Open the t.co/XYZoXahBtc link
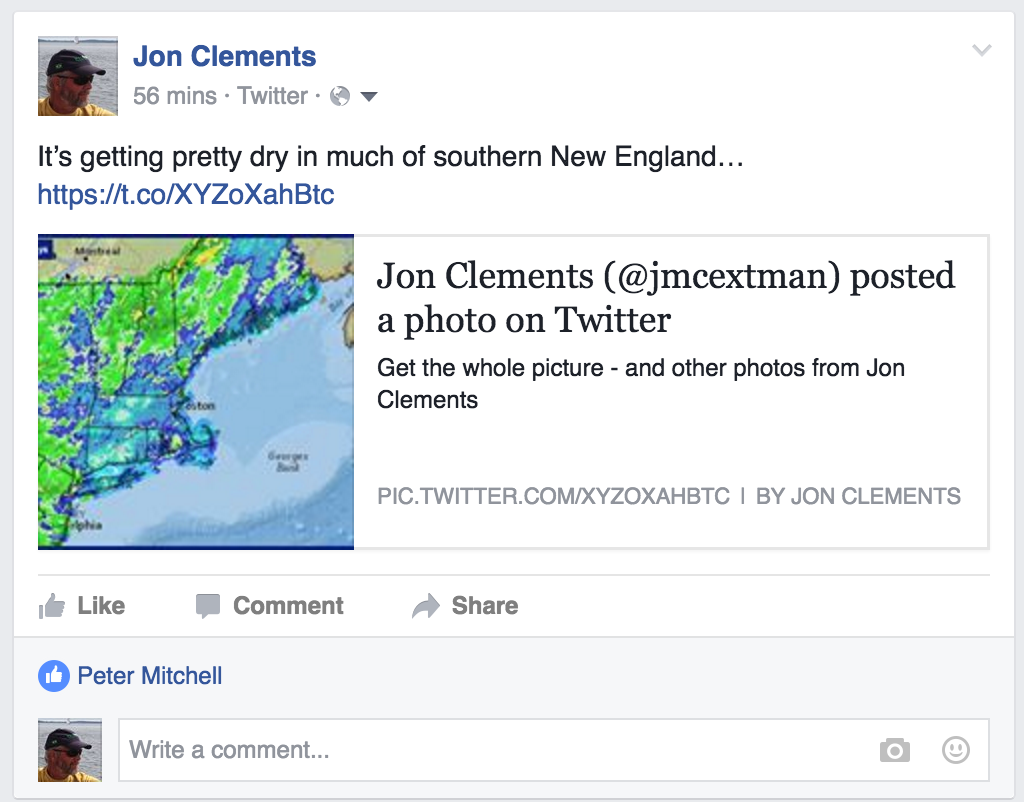 186,193
